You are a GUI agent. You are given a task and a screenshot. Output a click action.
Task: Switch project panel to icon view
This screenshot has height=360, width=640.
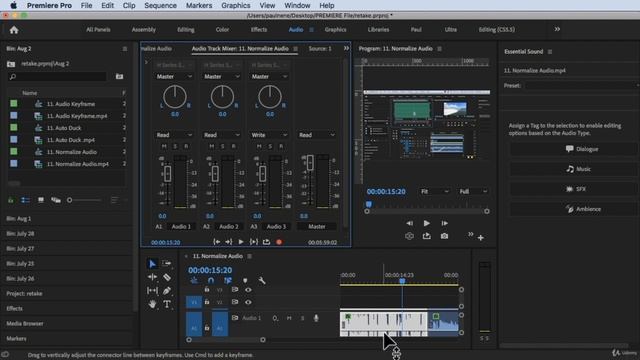point(41,200)
